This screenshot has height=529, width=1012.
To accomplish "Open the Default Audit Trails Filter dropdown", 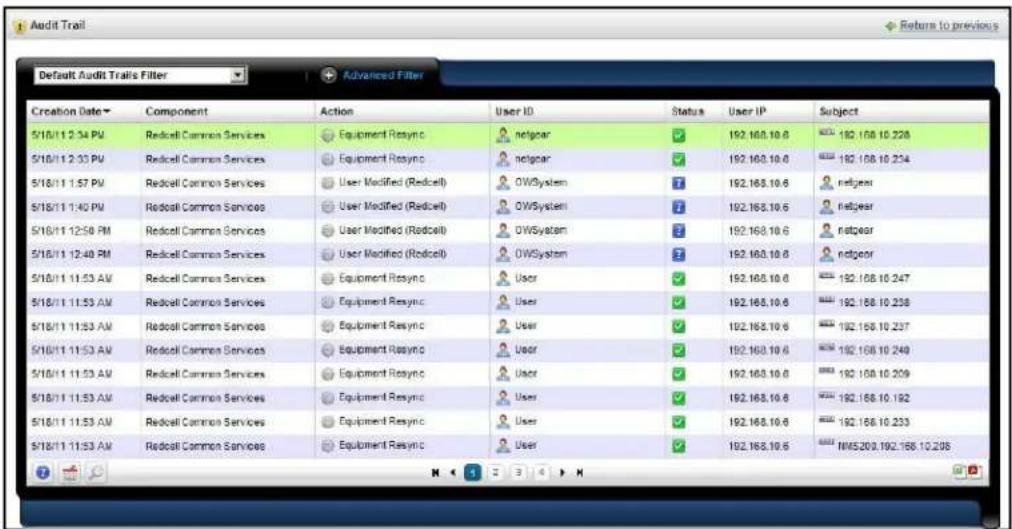I will pos(139,75).
